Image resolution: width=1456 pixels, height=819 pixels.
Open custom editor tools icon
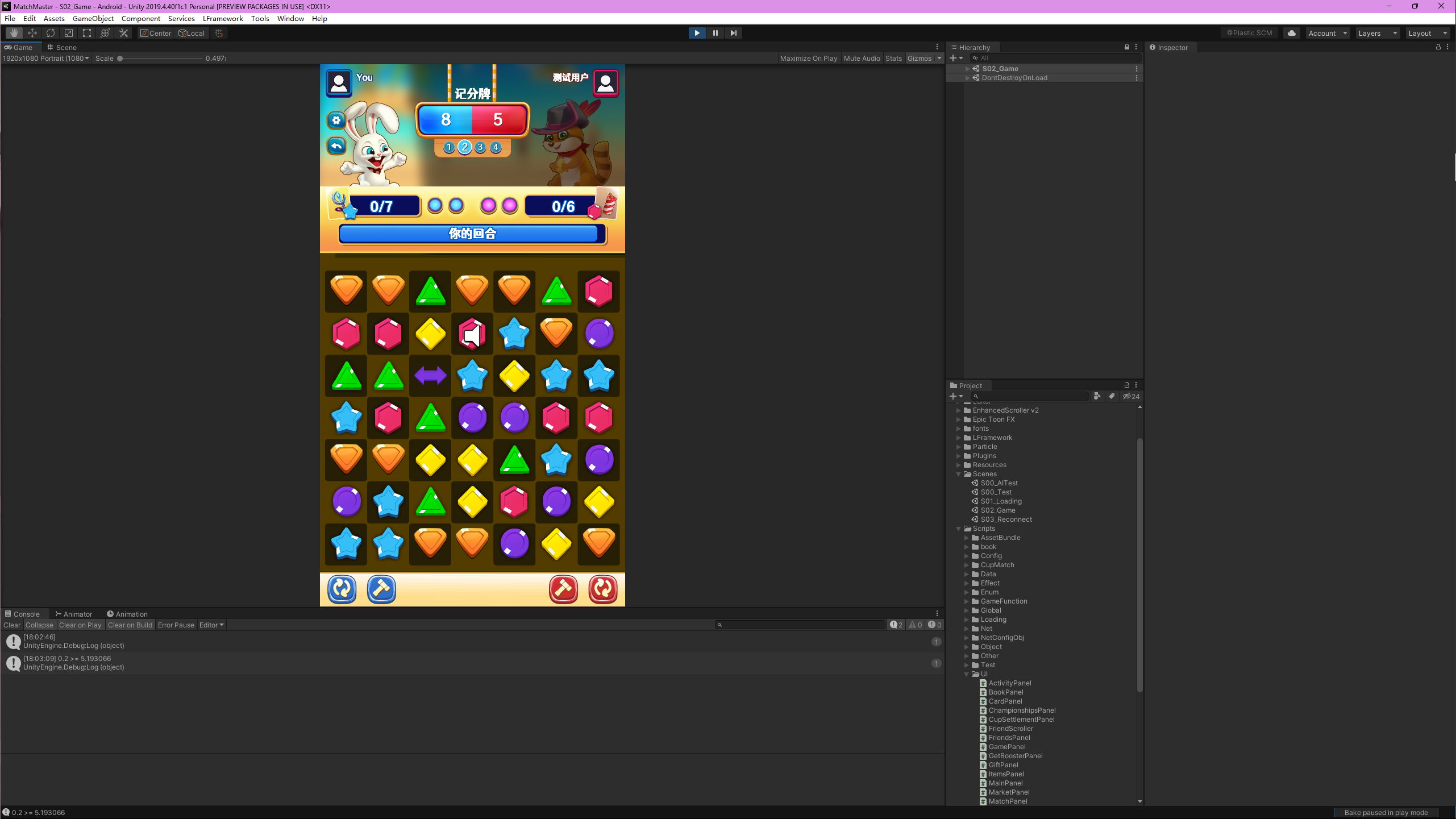point(123,33)
